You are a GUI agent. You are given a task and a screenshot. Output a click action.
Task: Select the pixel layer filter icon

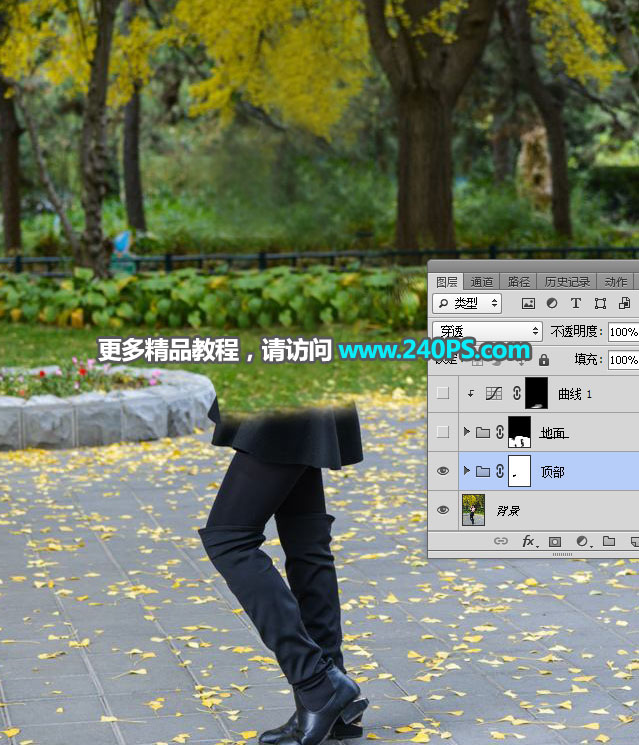coord(528,304)
